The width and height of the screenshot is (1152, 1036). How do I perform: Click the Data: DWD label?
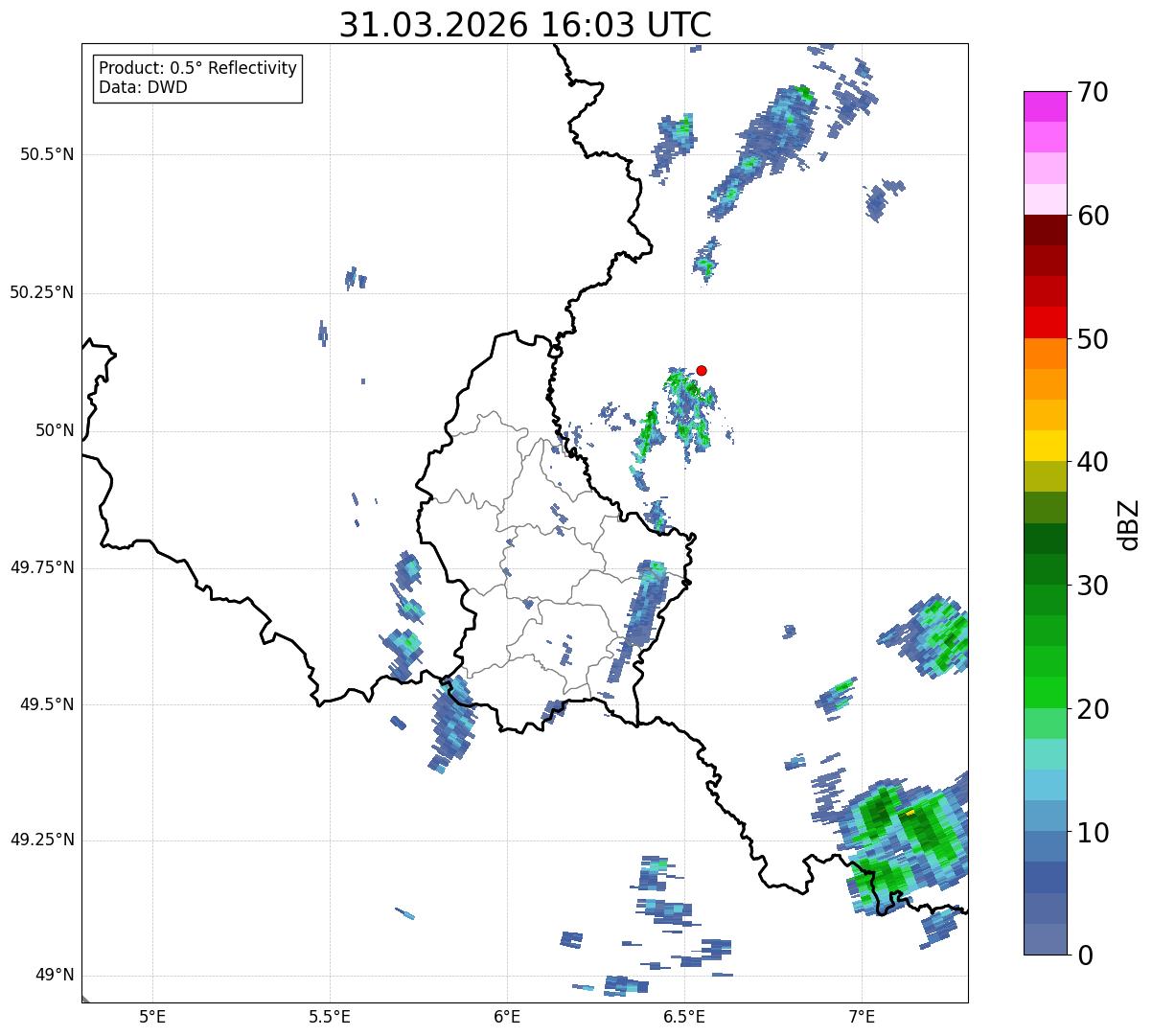click(143, 87)
